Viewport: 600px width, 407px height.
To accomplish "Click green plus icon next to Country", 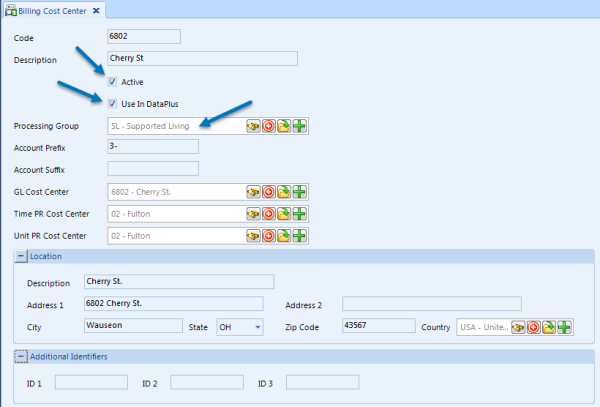I will pyautogui.click(x=564, y=326).
